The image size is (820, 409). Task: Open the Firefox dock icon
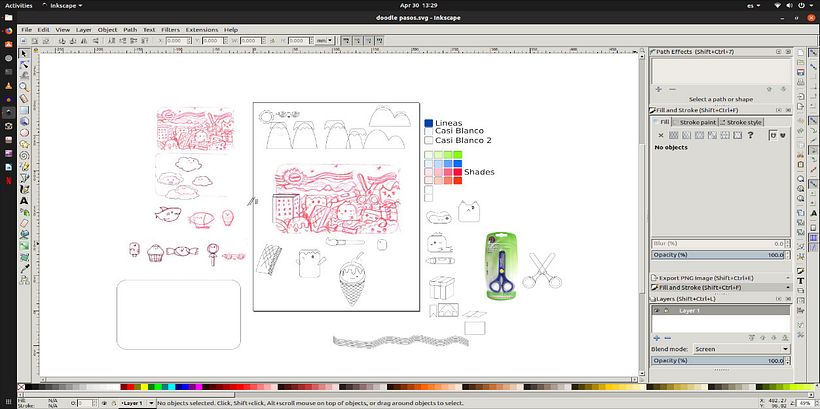pyautogui.click(x=8, y=31)
